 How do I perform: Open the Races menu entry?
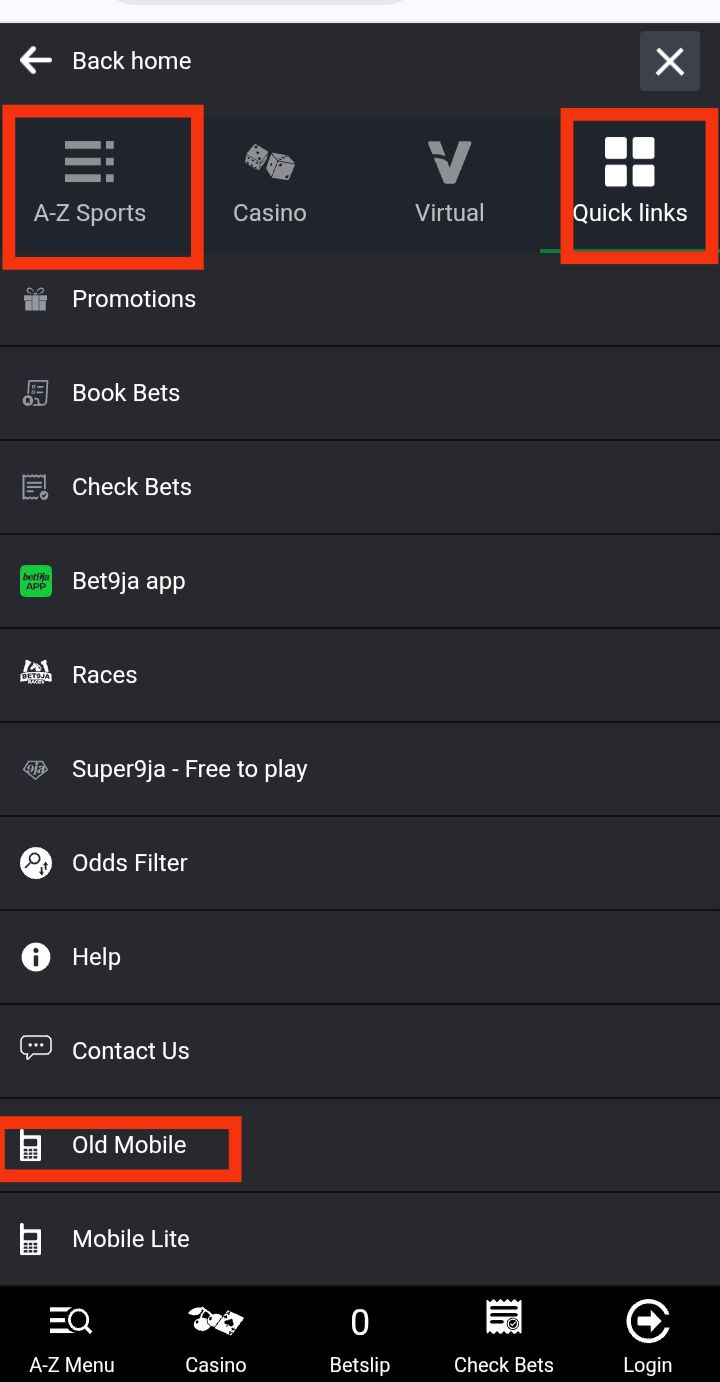pos(104,675)
